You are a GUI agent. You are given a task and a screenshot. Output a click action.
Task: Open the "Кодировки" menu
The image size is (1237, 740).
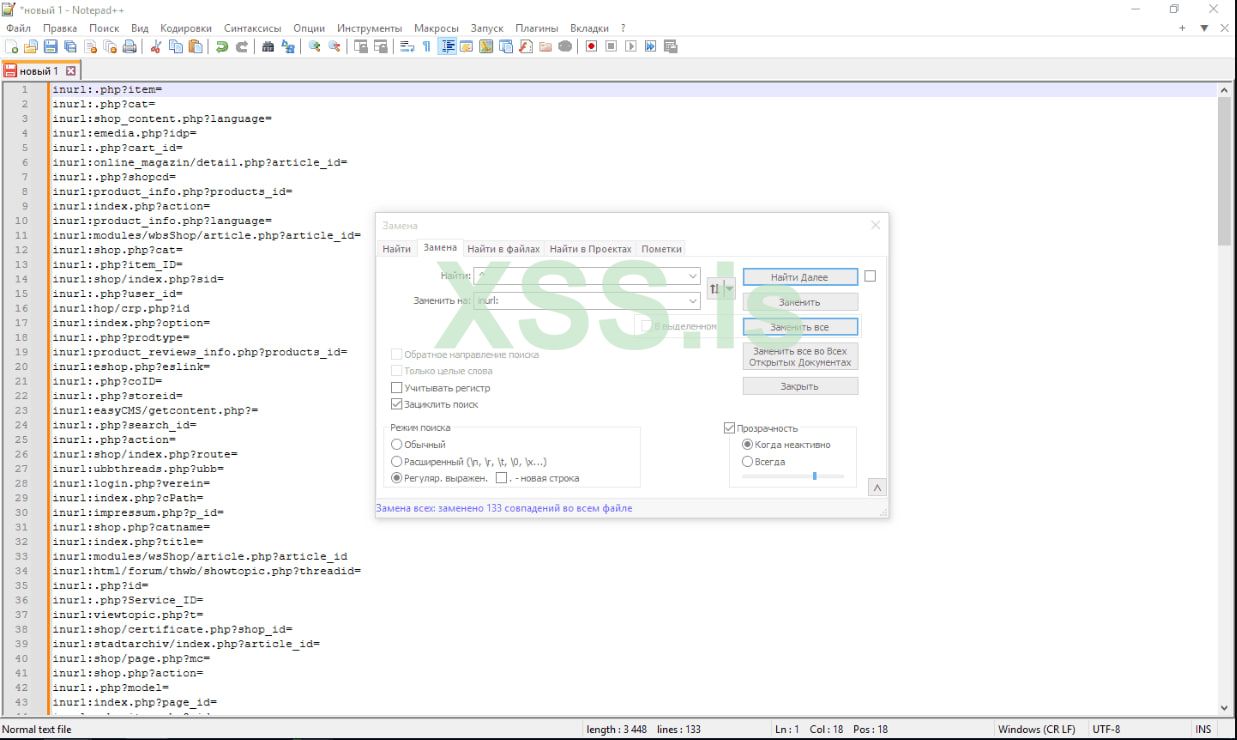pos(186,28)
